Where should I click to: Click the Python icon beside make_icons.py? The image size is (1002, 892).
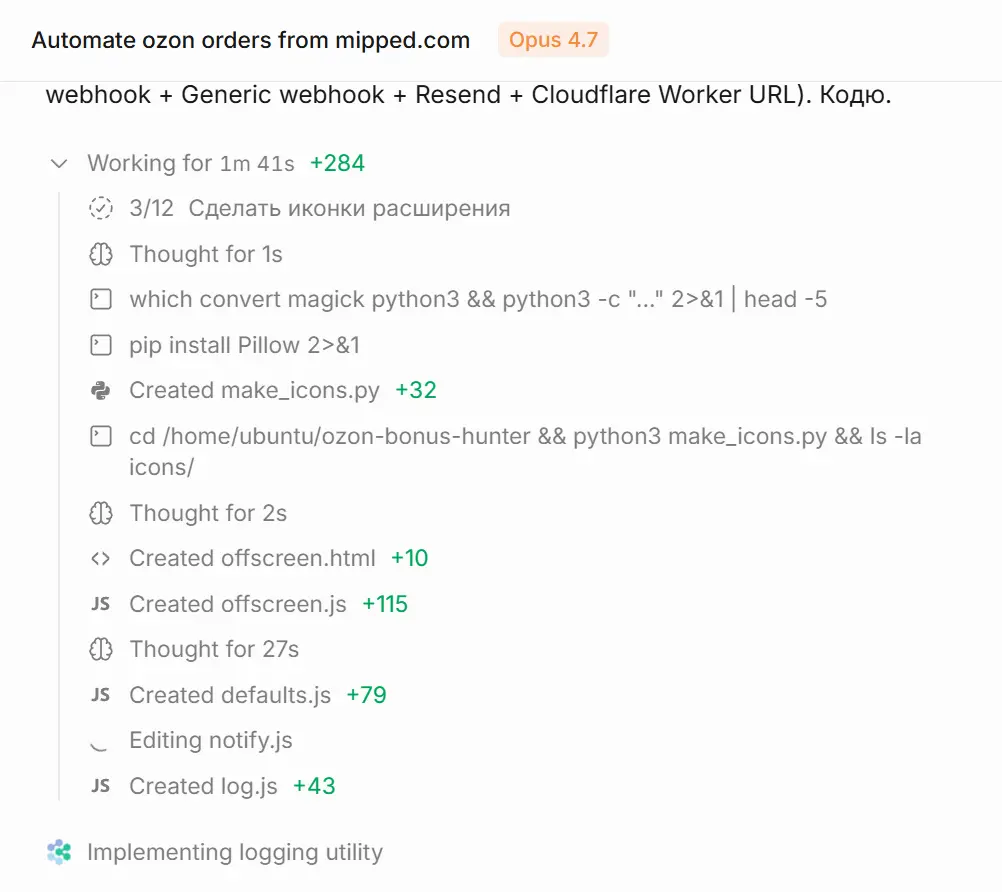click(x=101, y=390)
